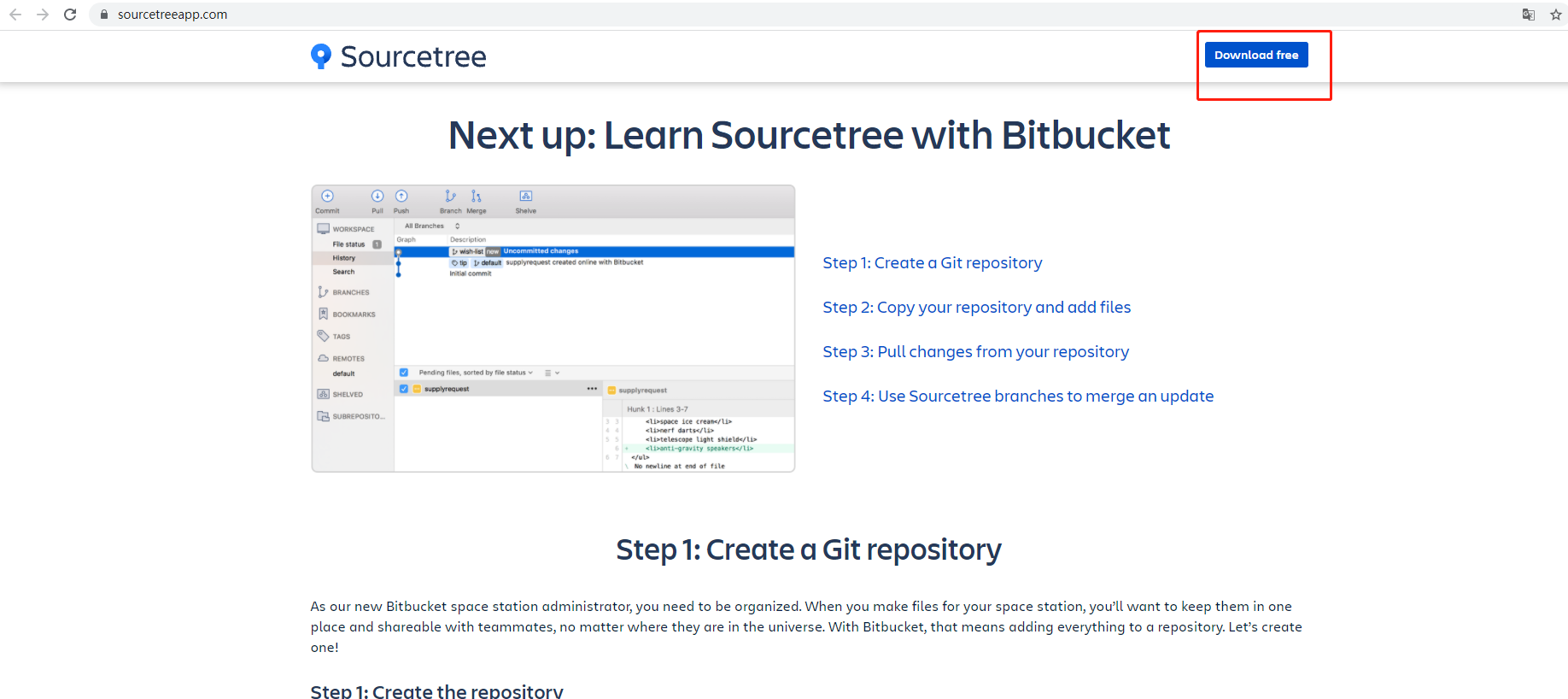This screenshot has width=1568, height=699.
Task: Click the Sourcetree logo
Action: (398, 56)
